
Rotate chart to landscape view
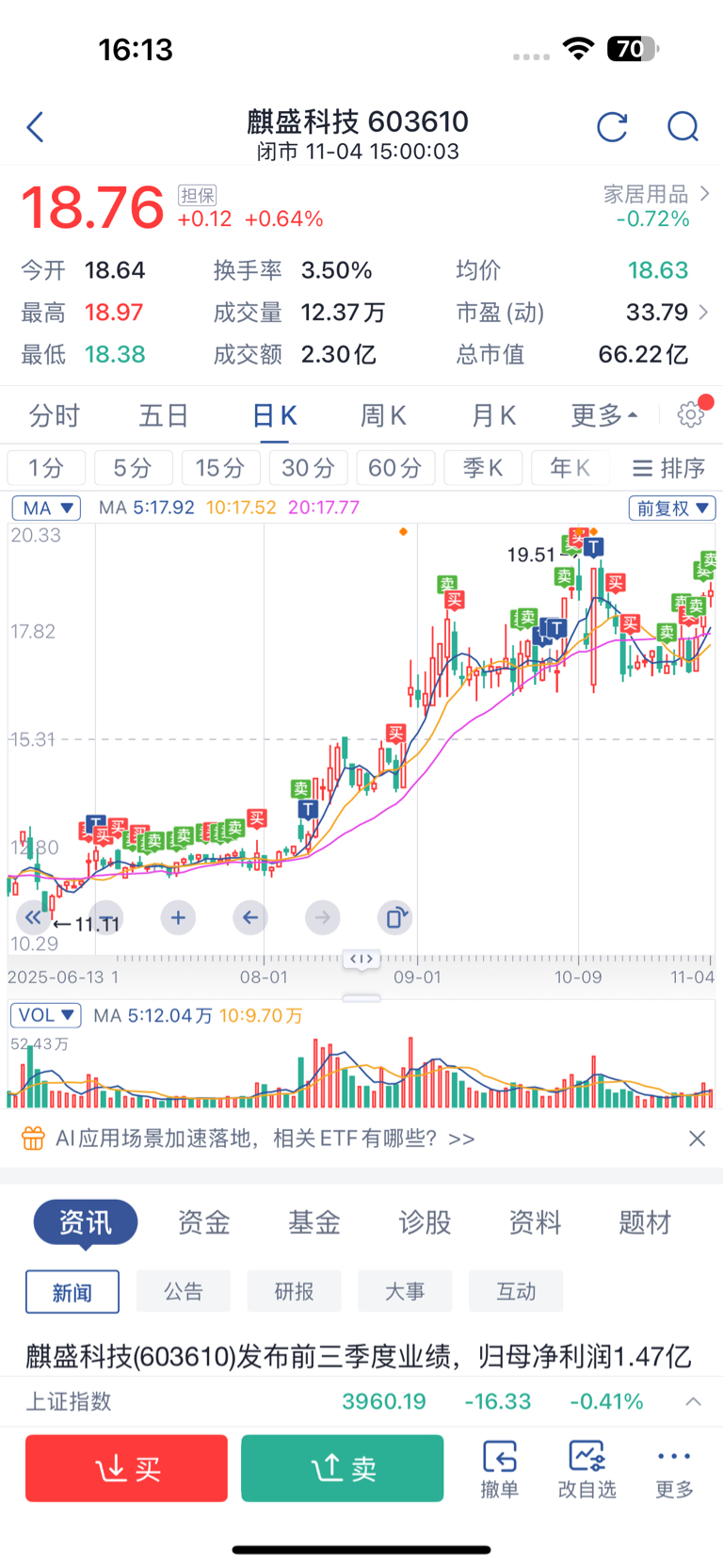pos(395,917)
